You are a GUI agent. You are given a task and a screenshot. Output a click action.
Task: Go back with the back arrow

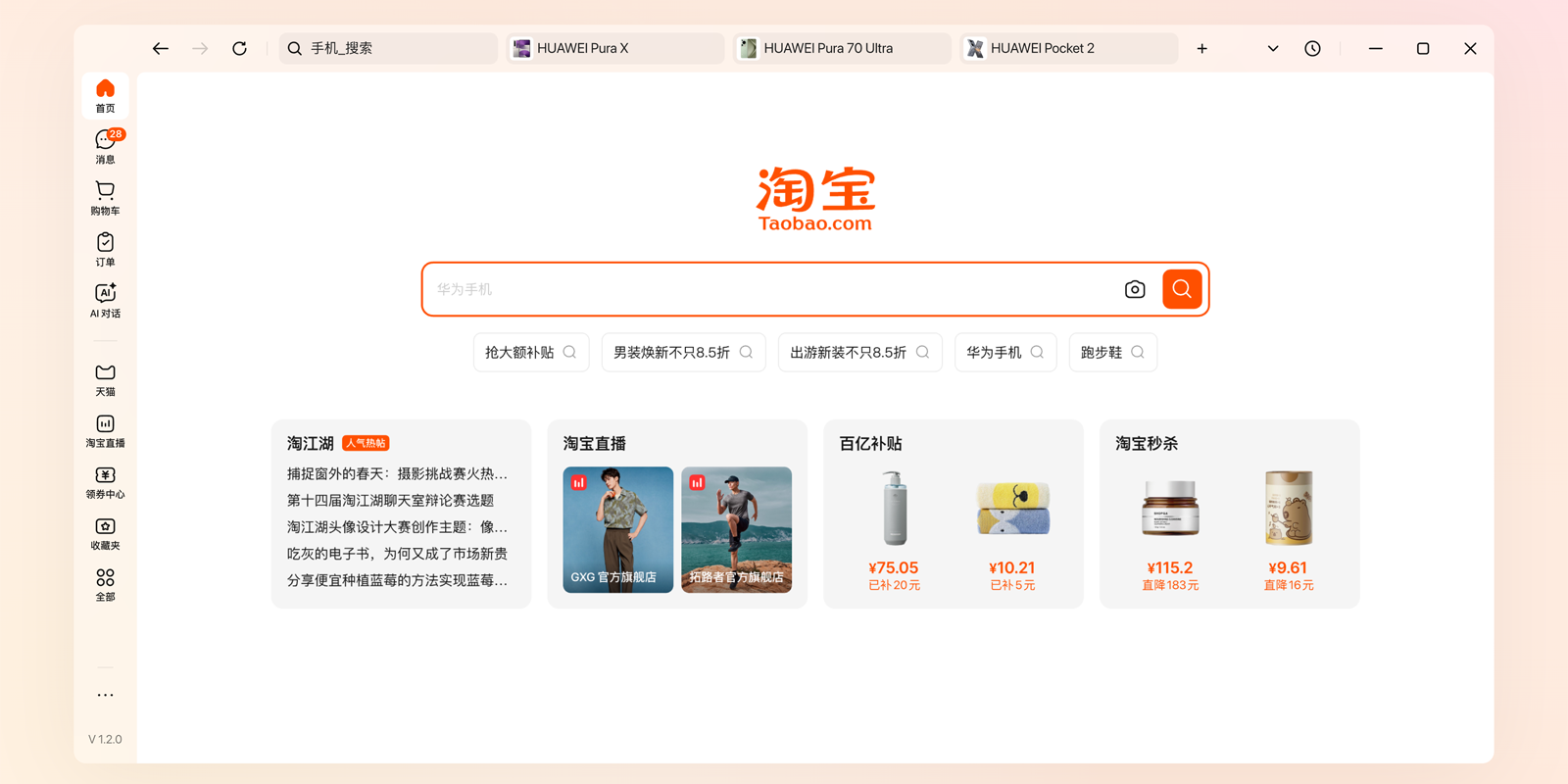(x=161, y=48)
